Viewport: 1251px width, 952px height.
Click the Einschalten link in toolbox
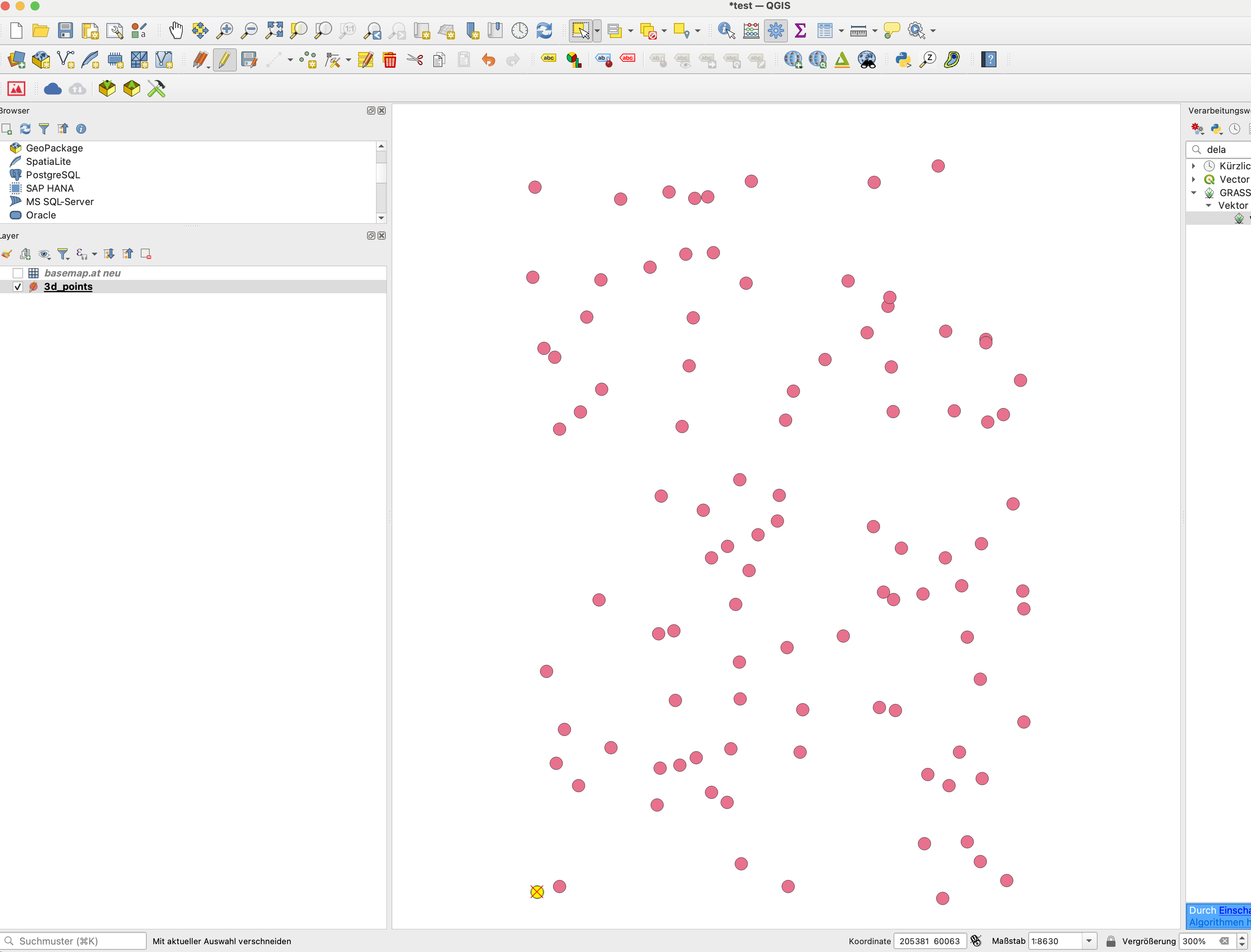pos(1235,910)
